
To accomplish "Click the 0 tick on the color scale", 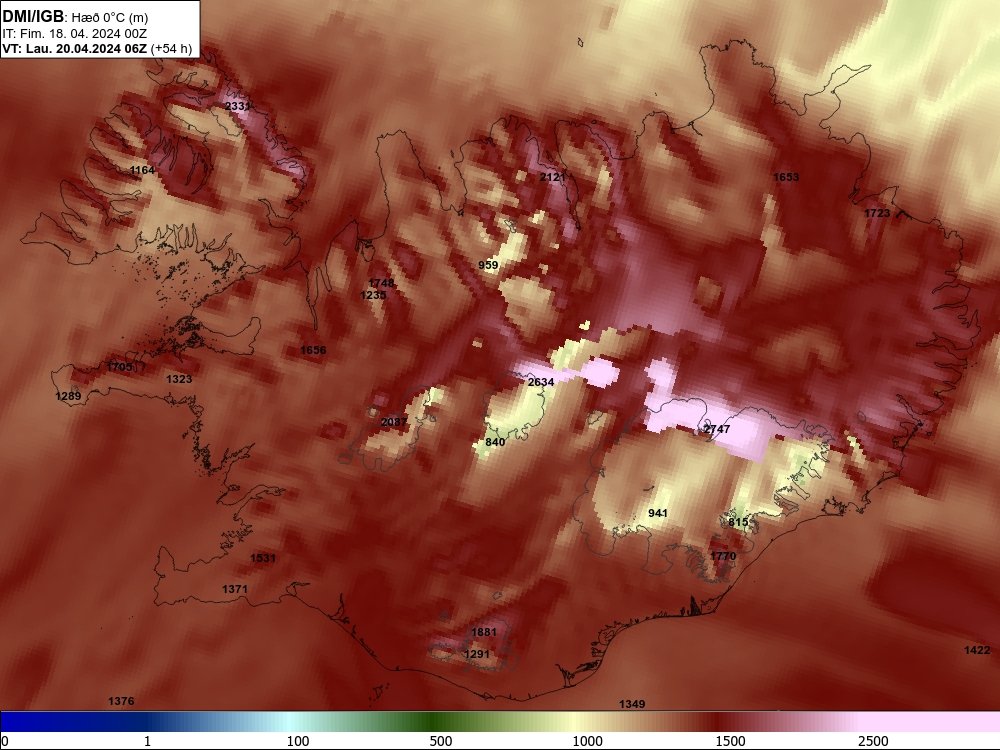I will [x=5, y=741].
